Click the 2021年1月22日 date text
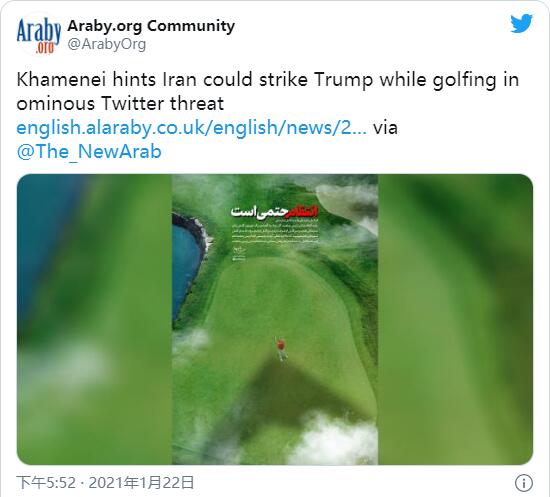Image resolution: width=550 pixels, height=497 pixels. click(x=141, y=483)
